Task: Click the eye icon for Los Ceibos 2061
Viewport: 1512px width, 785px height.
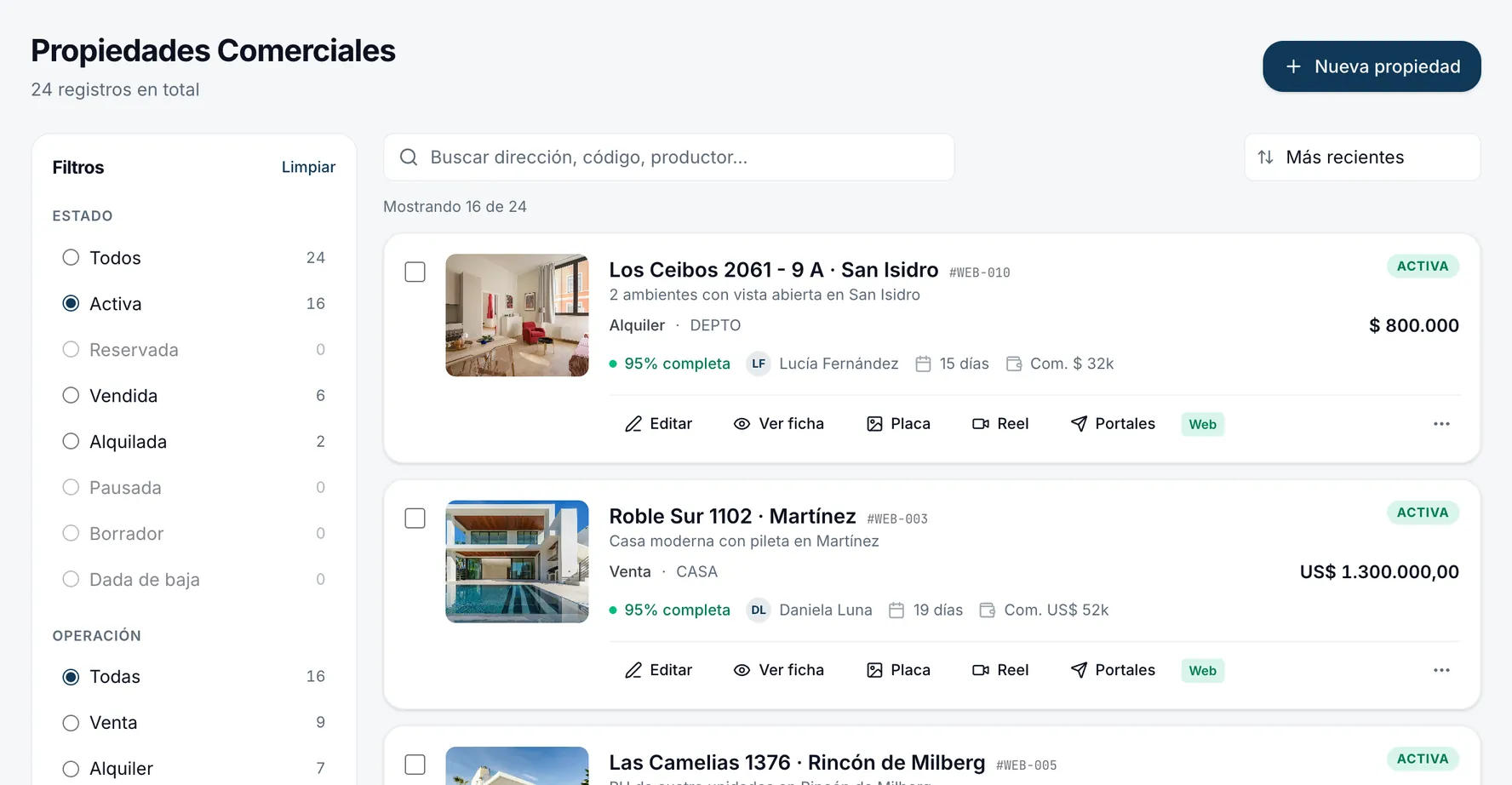Action: point(742,424)
